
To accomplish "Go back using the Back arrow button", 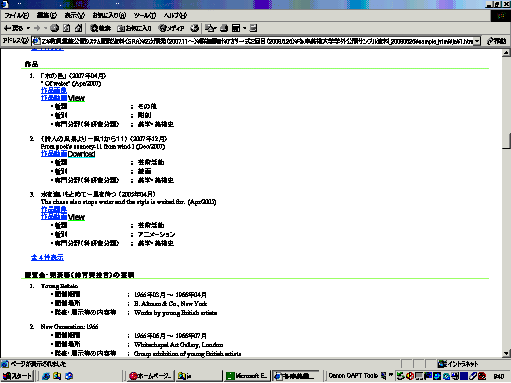I will (13, 28).
